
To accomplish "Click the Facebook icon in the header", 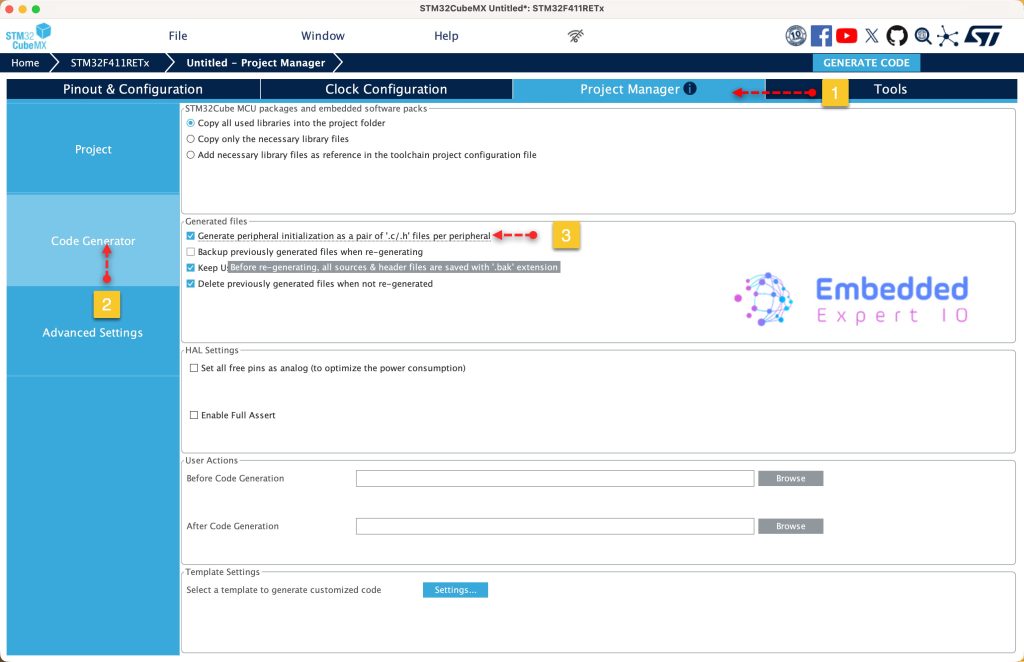I will (821, 36).
